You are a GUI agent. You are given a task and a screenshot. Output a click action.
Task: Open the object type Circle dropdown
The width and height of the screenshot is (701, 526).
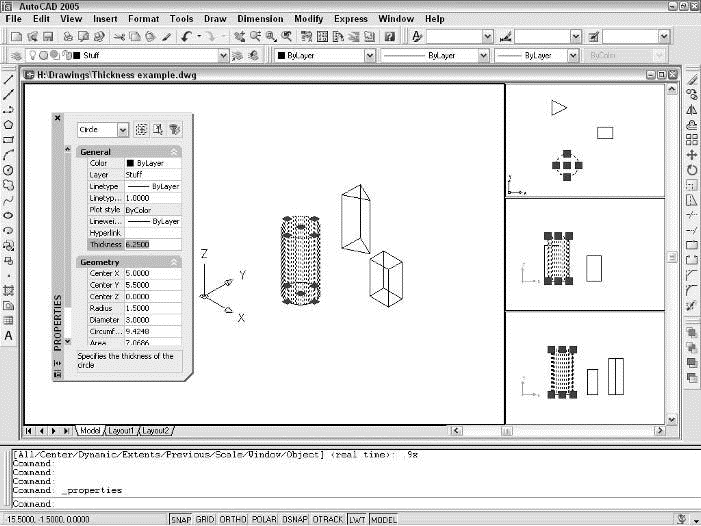tap(122, 130)
